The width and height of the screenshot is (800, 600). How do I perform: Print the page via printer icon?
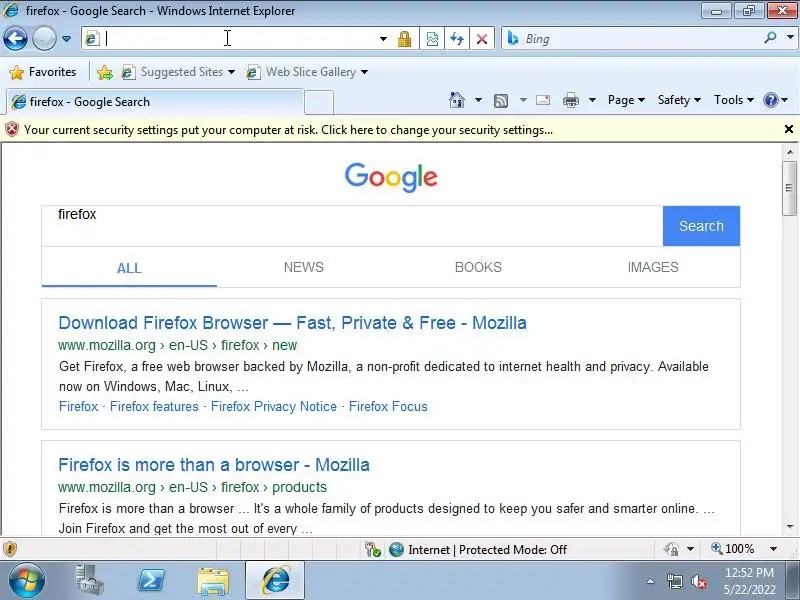(x=570, y=100)
